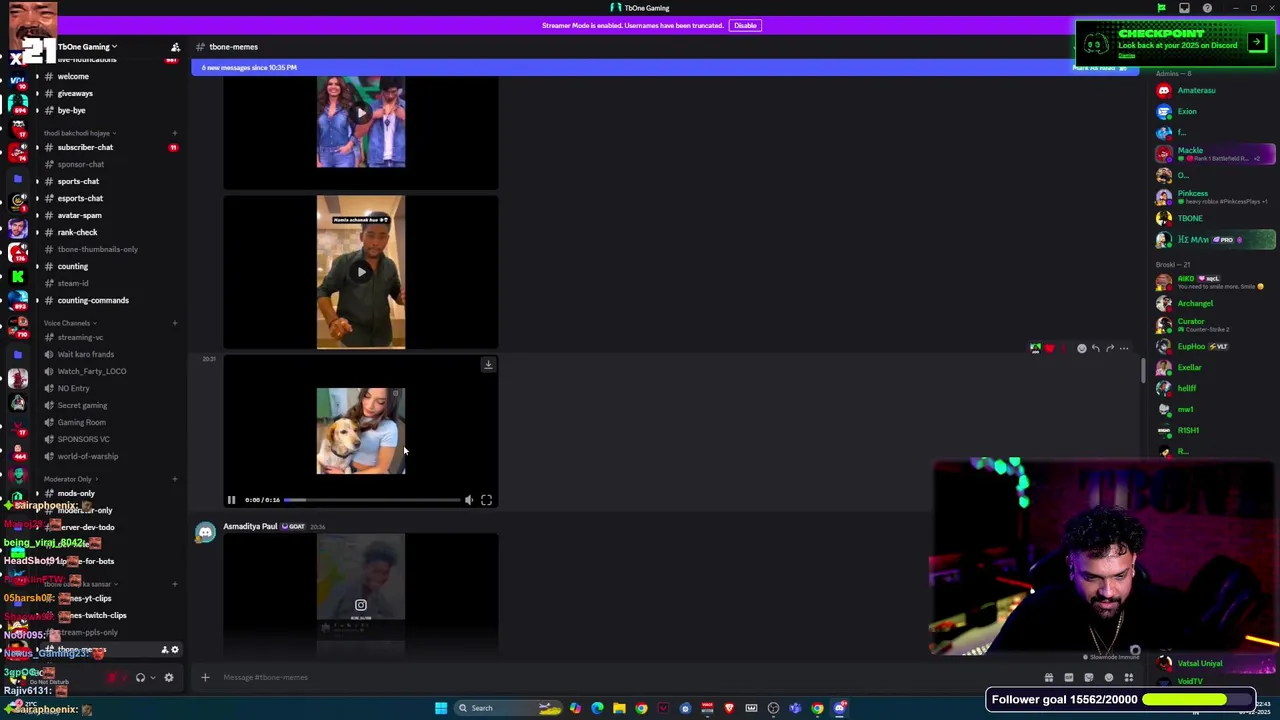The width and height of the screenshot is (1280, 720).
Task: Join the Secret gaming voice channel
Action: point(82,405)
